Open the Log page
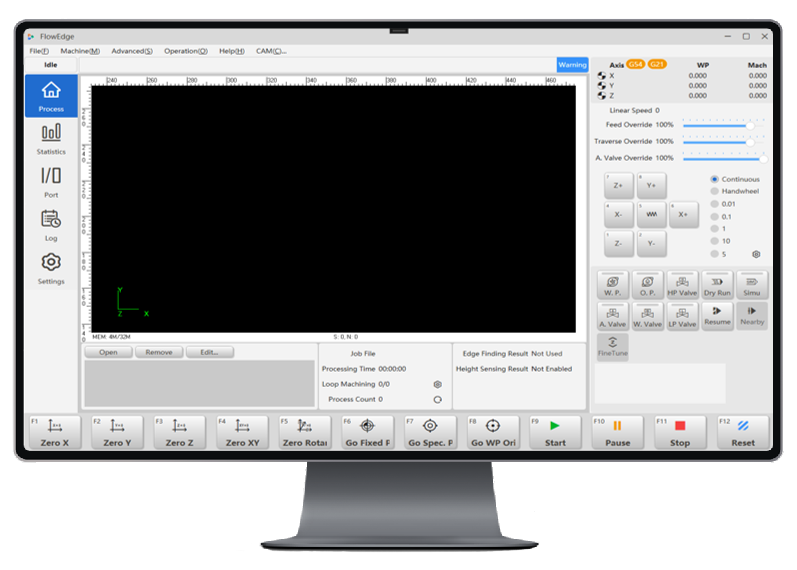The image size is (797, 570). pos(51,224)
